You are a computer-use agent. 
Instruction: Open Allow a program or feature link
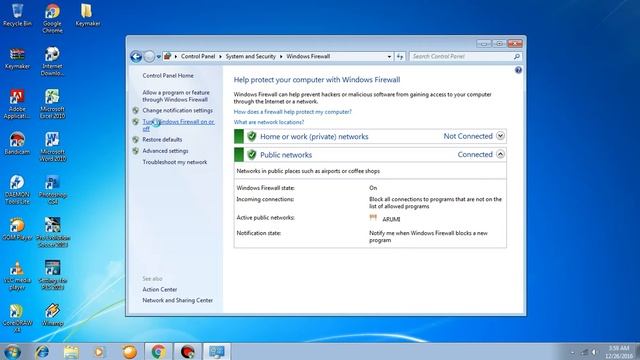pos(176,96)
